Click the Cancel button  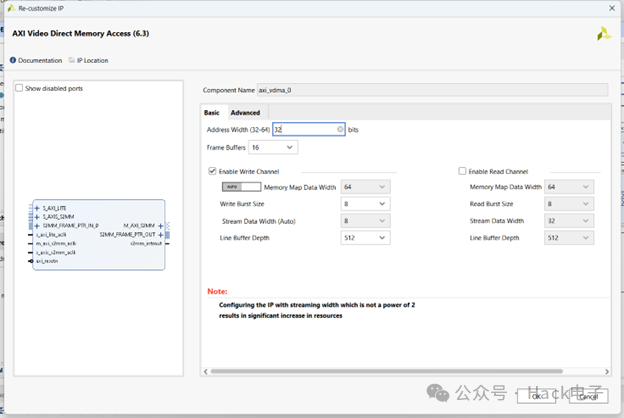589,396
